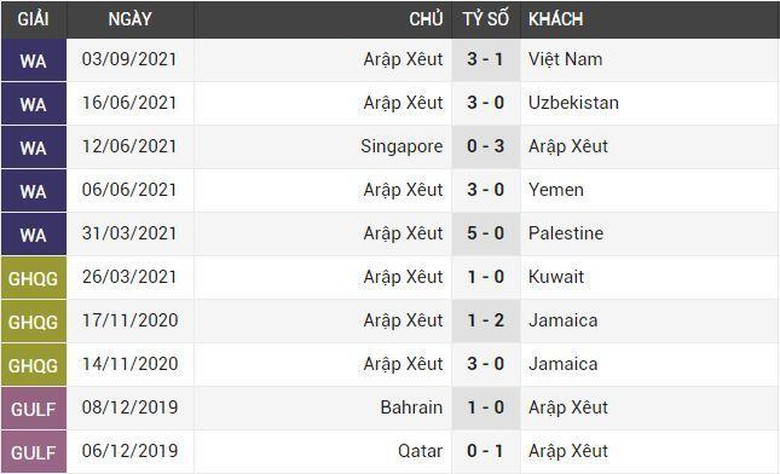Select the Singapore home team
The width and height of the screenshot is (780, 474).
pos(401,146)
